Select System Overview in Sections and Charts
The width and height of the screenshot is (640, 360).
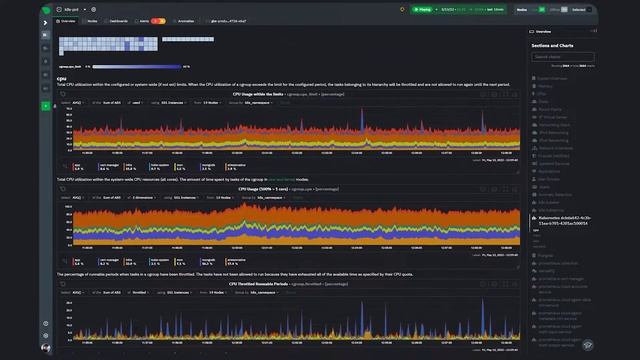tap(552, 78)
